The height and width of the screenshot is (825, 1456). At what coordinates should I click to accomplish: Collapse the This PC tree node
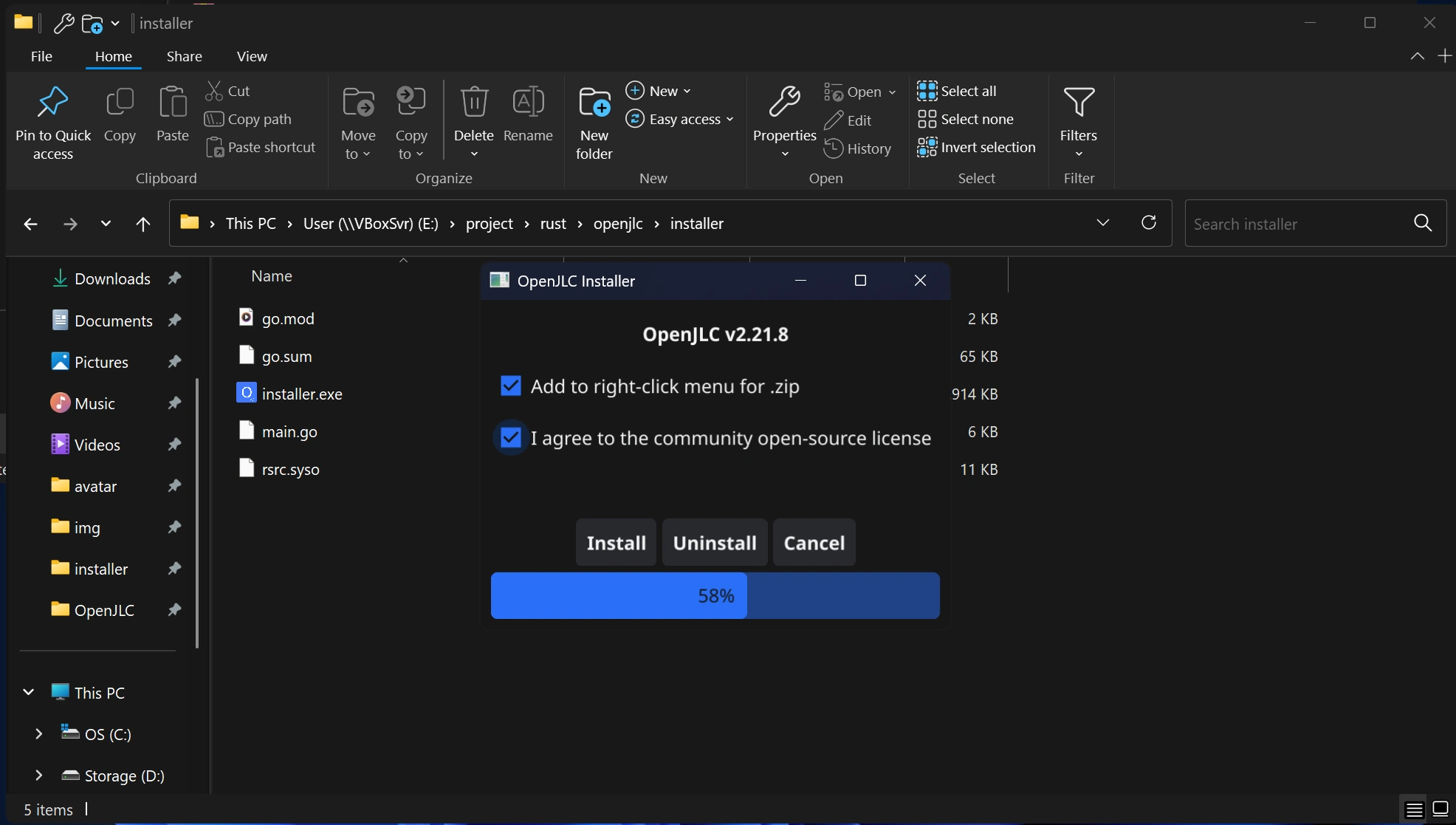(x=29, y=693)
